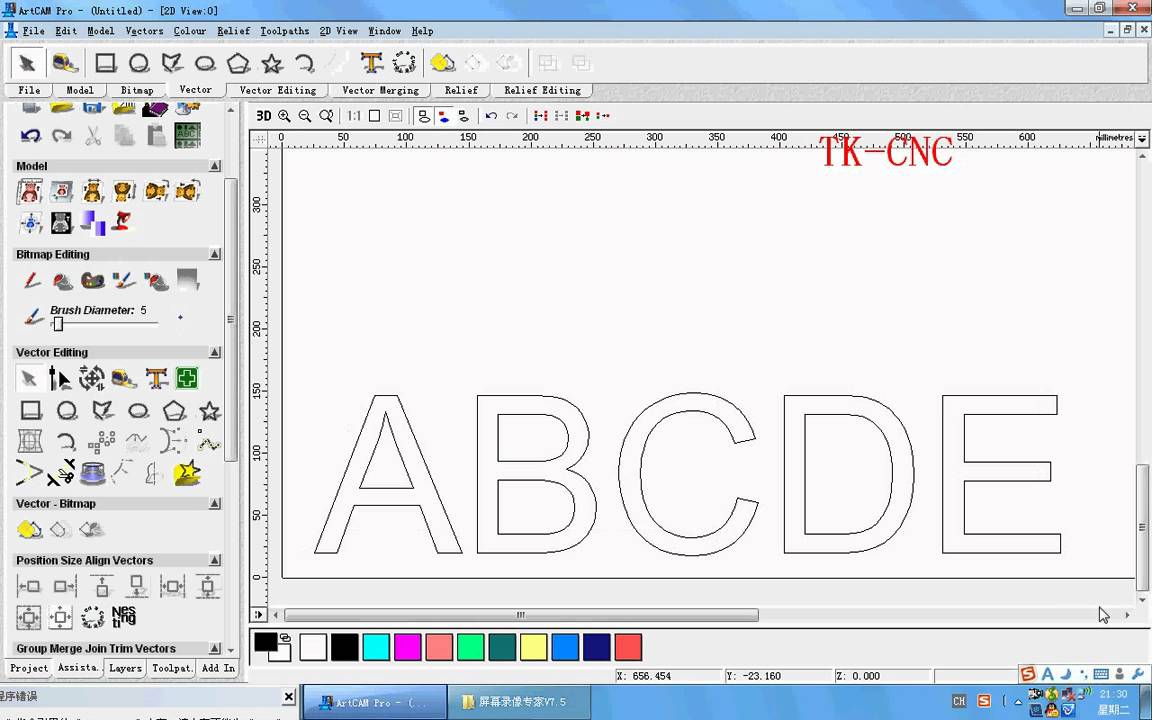Switch to the Relief Editing tab

coord(542,90)
